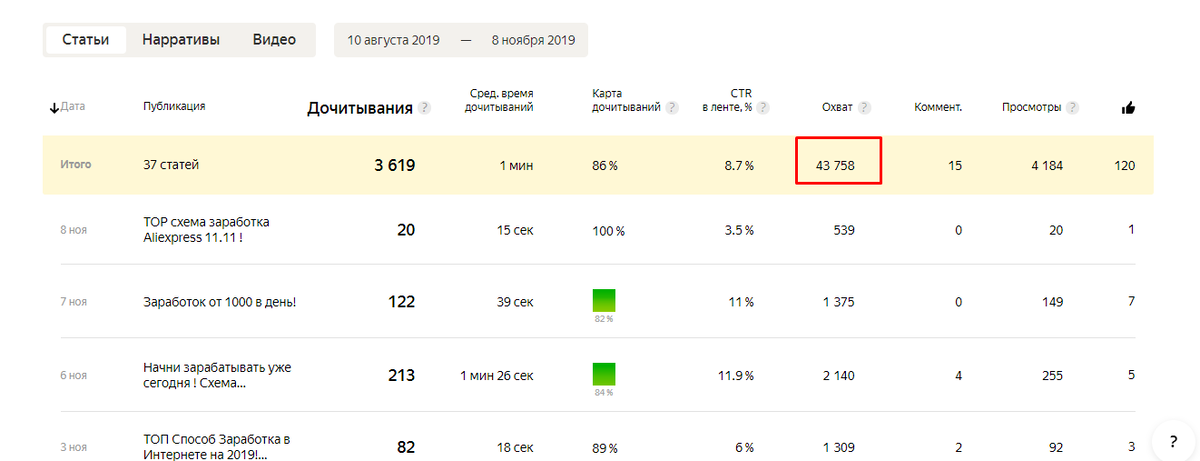Click the total 37 статей cell
Viewport: 1200px width, 461px height.
(171, 165)
